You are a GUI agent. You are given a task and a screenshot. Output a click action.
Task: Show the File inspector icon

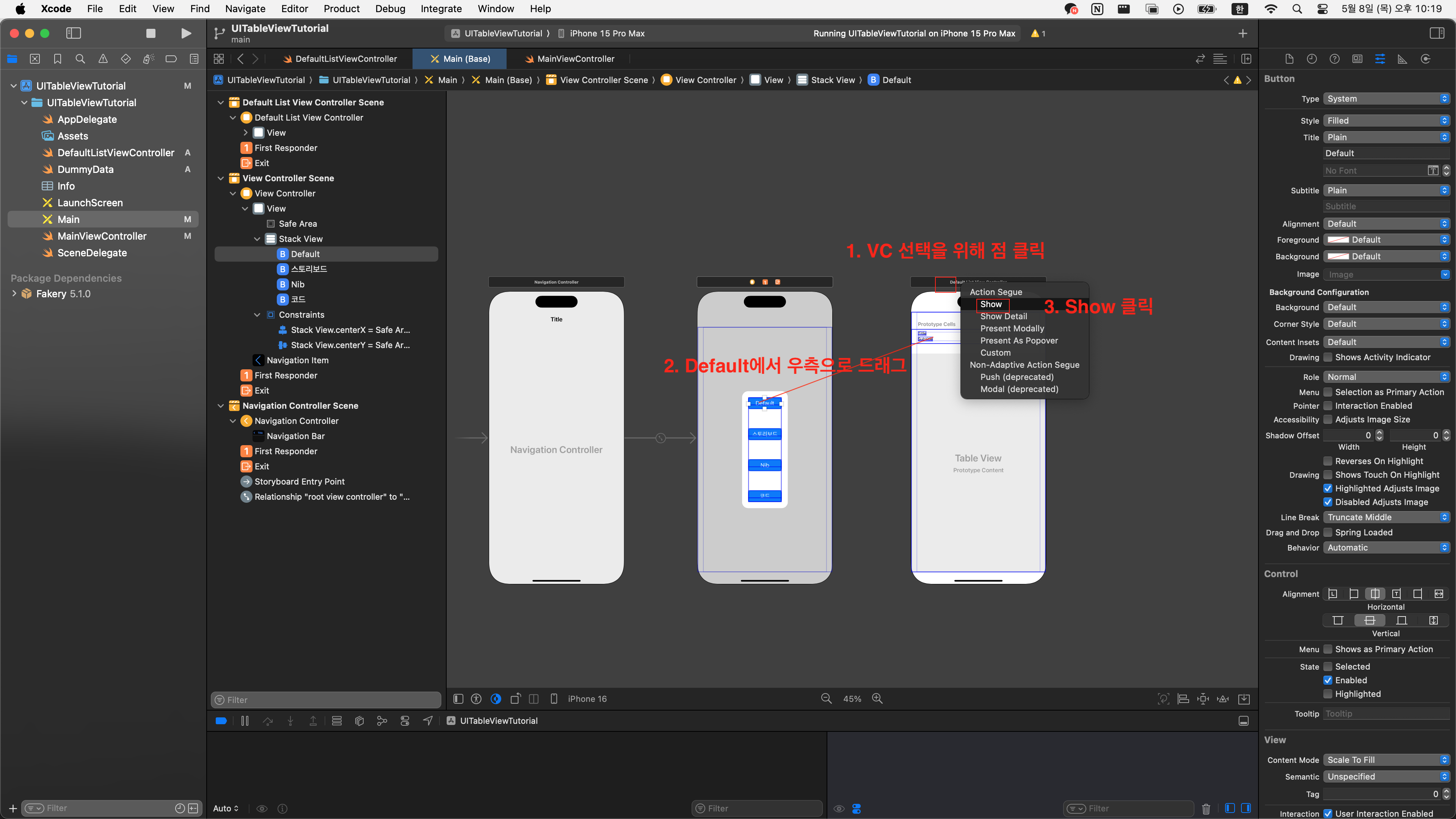pyautogui.click(x=1289, y=59)
